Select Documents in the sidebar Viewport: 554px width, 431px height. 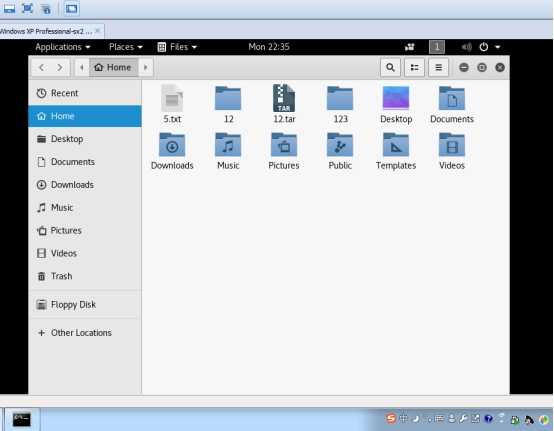(x=85, y=162)
